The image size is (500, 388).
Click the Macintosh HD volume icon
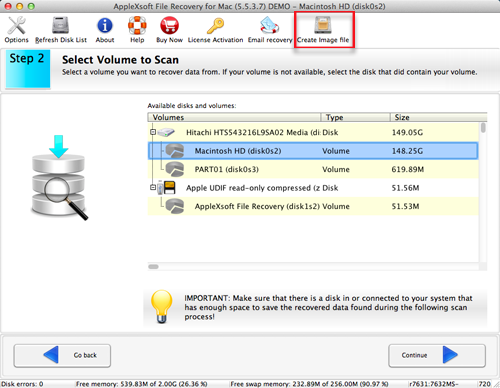click(175, 151)
